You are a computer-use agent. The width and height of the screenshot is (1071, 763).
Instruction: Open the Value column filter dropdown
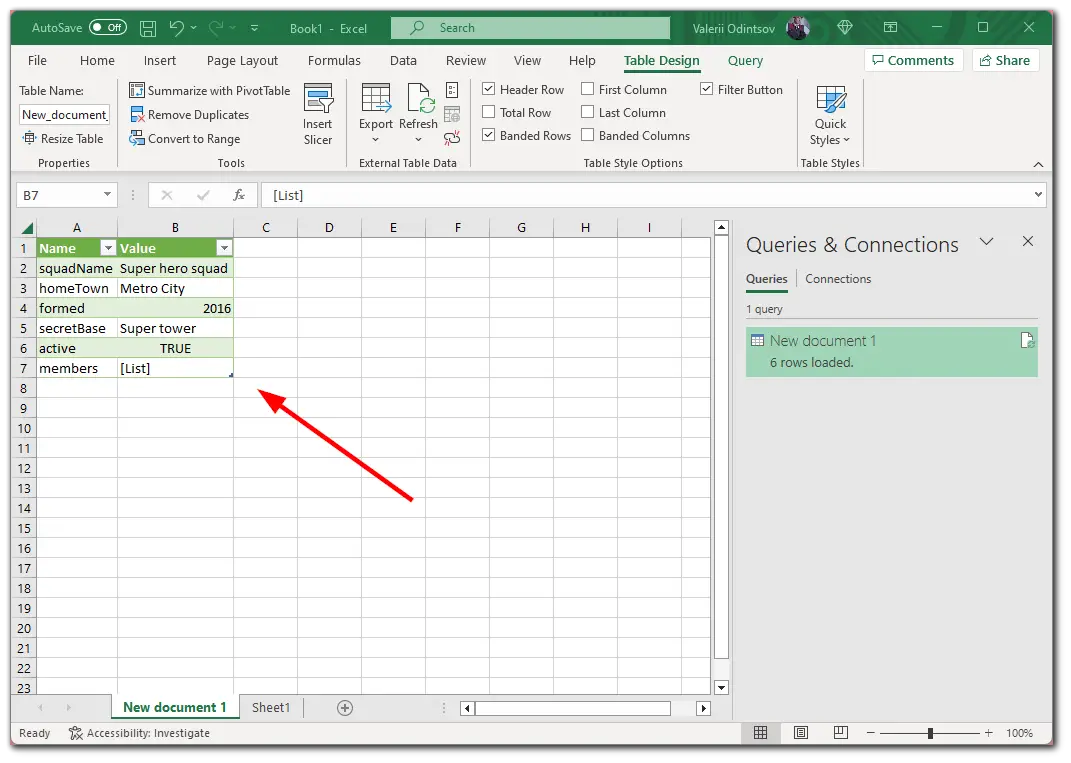(x=224, y=248)
